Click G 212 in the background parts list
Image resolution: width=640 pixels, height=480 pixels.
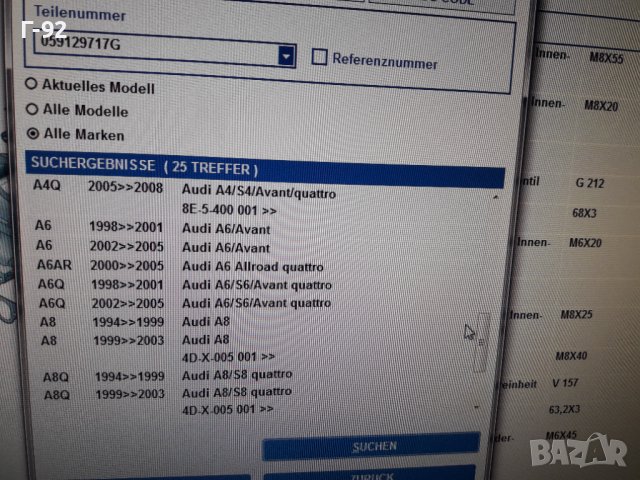[x=590, y=183]
